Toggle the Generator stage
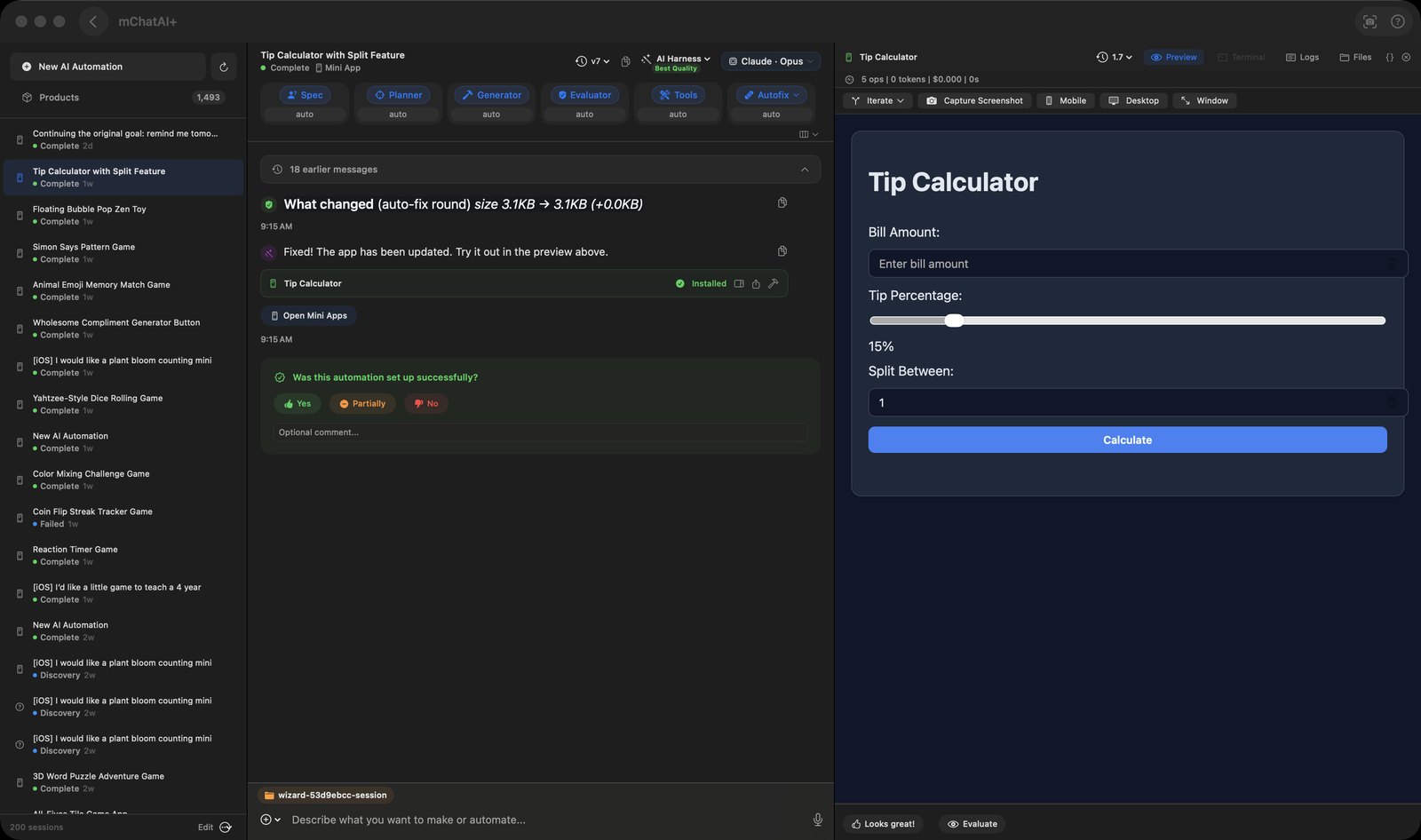 tap(491, 95)
